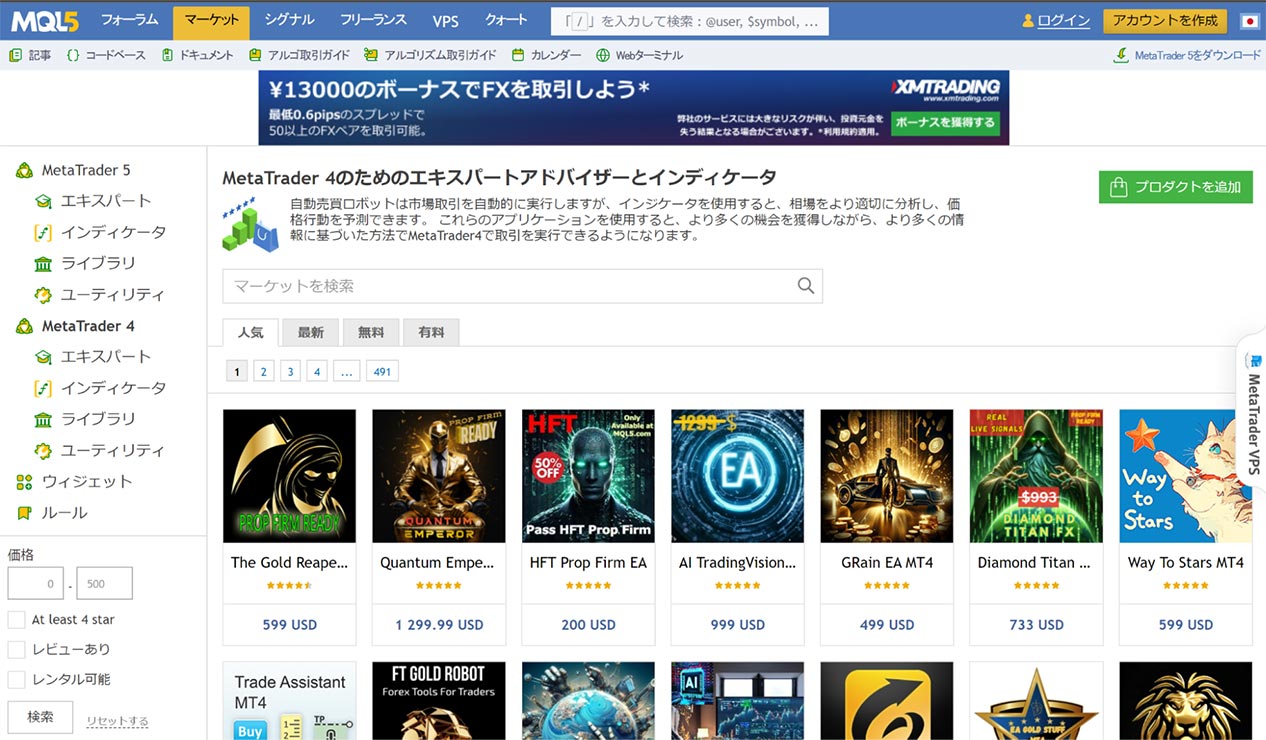Open the クォート menu

tap(506, 20)
